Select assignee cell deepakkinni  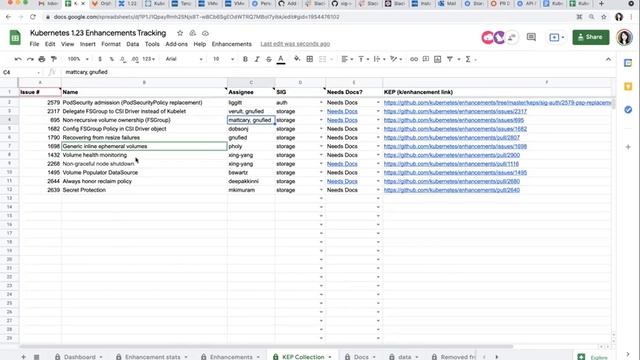[251, 181]
